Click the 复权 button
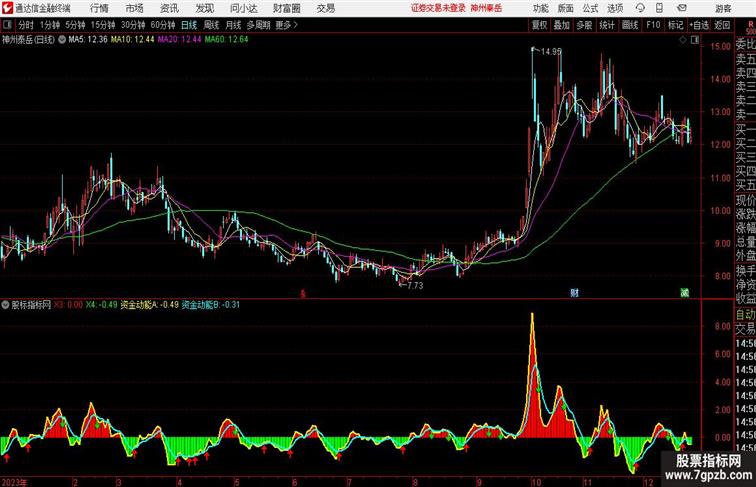This screenshot has width=756, height=487. [540, 25]
